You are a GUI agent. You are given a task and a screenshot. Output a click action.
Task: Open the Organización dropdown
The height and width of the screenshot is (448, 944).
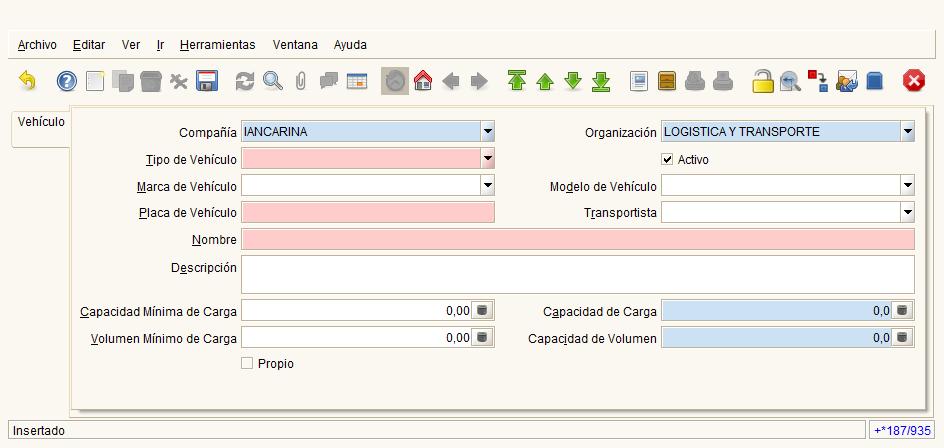908,131
